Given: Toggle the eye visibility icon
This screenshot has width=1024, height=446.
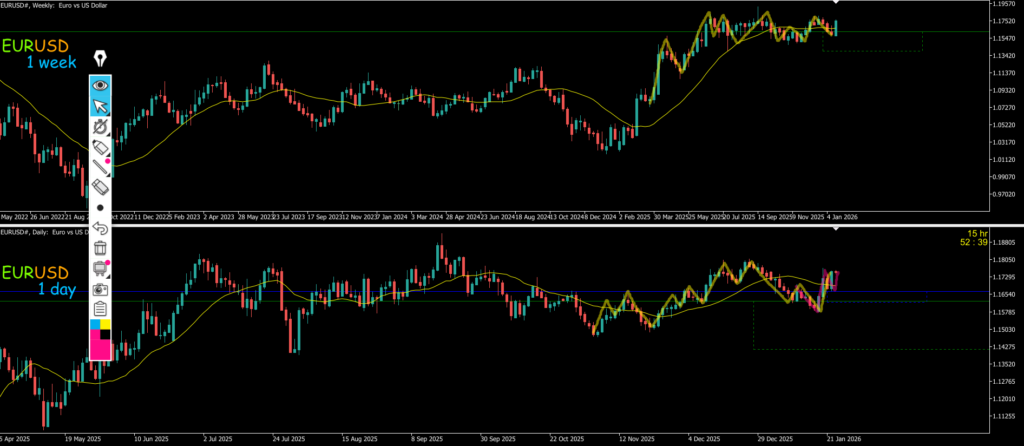Looking at the screenshot, I should 101,85.
